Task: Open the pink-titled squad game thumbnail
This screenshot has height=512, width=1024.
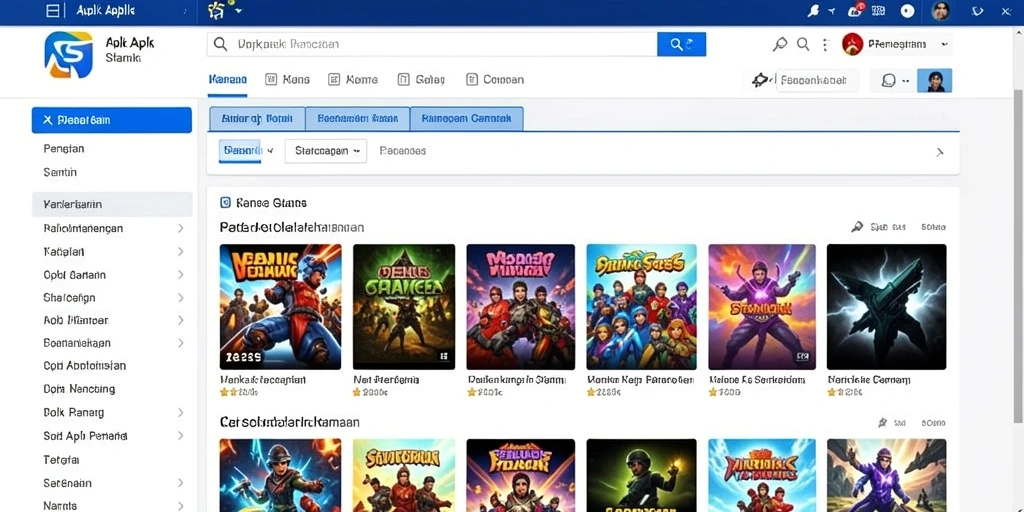Action: coord(520,307)
